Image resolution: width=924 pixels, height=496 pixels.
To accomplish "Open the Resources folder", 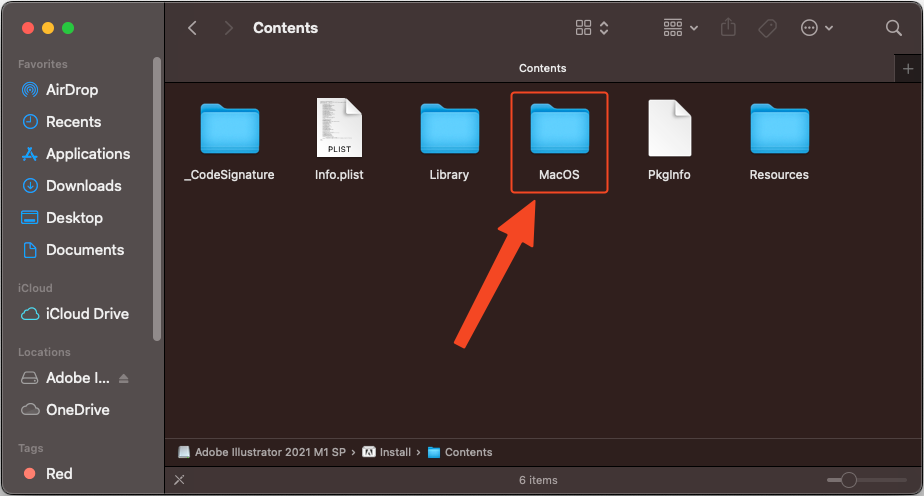I will pos(779,131).
